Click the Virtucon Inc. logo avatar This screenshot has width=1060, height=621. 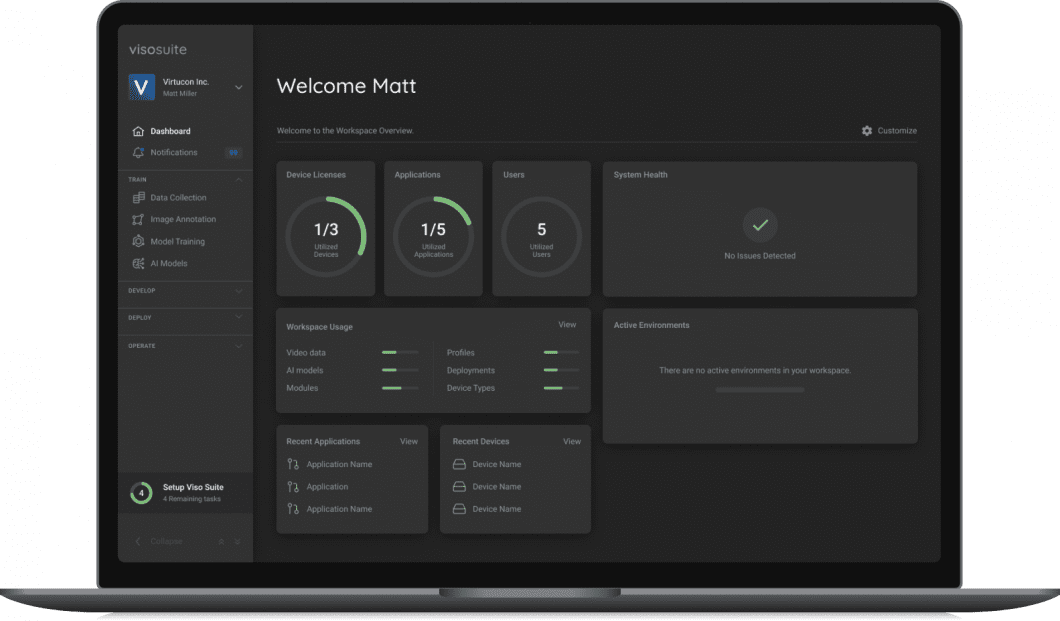[x=142, y=87]
